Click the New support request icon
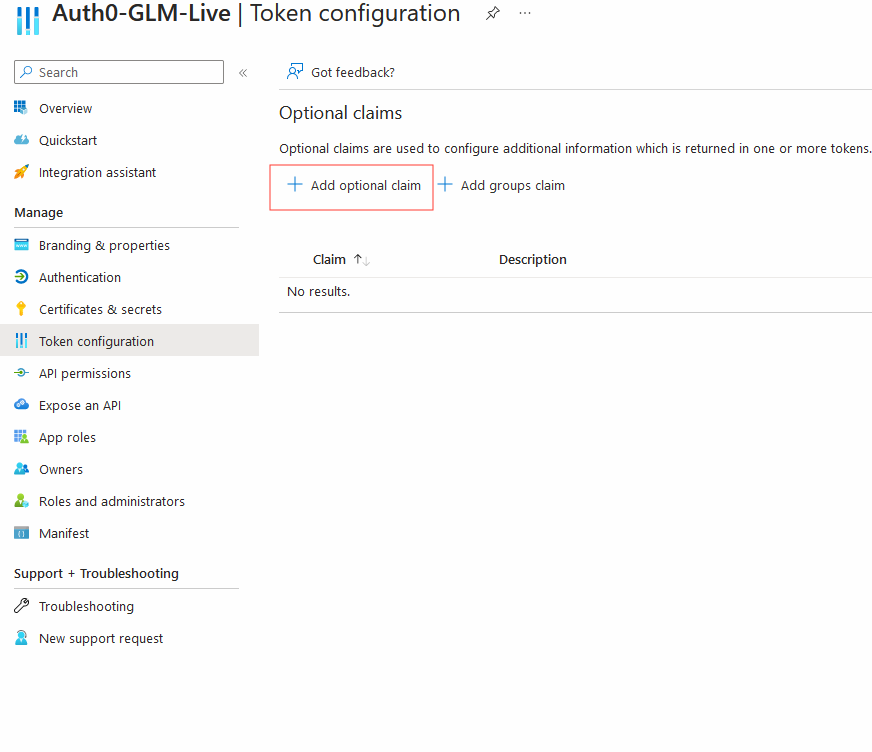This screenshot has height=752, width=872. click(x=21, y=638)
